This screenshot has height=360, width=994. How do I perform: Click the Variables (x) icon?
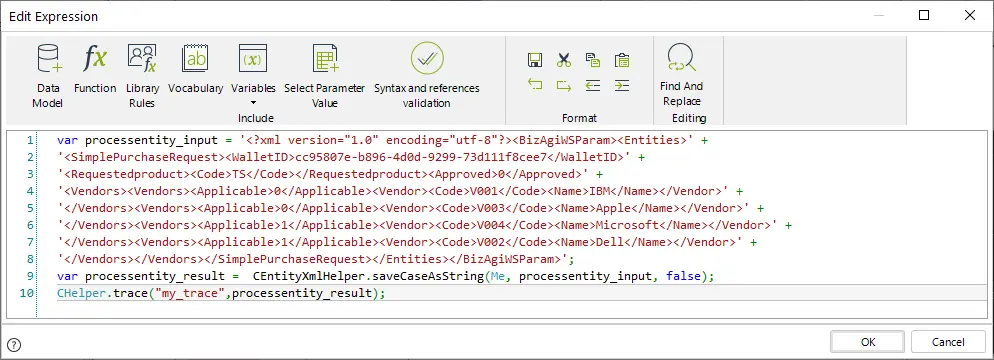(x=252, y=59)
